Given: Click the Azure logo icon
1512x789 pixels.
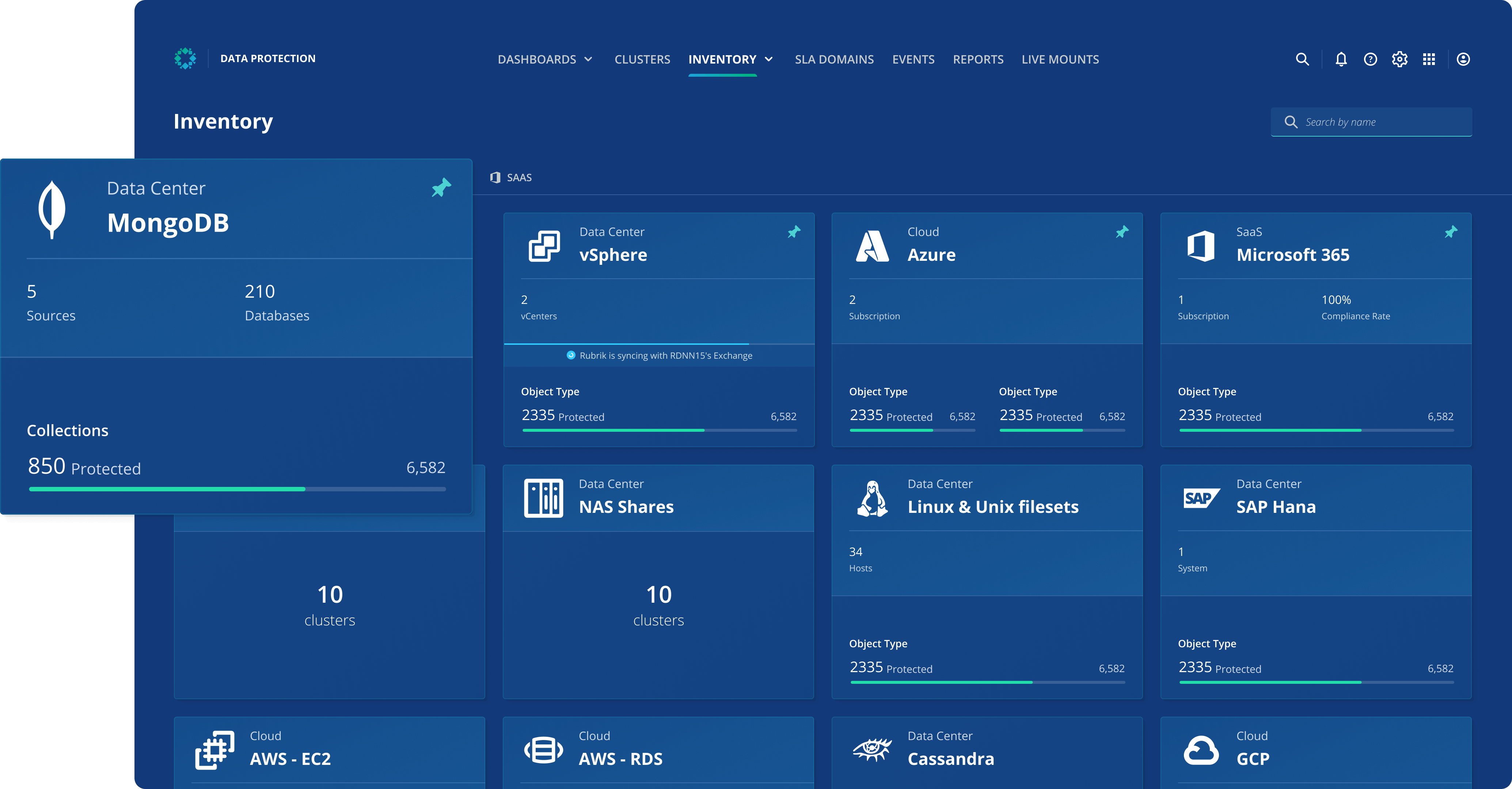Looking at the screenshot, I should pos(872,246).
